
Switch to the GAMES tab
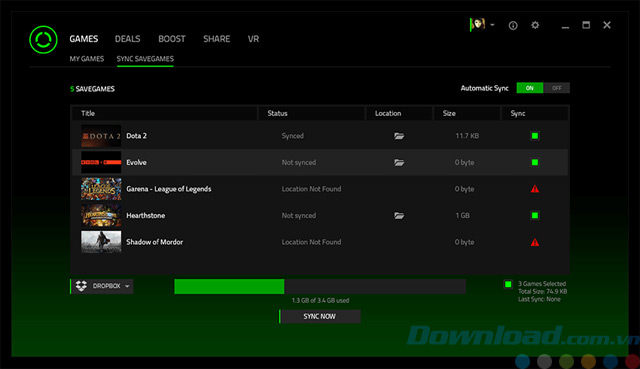(84, 39)
